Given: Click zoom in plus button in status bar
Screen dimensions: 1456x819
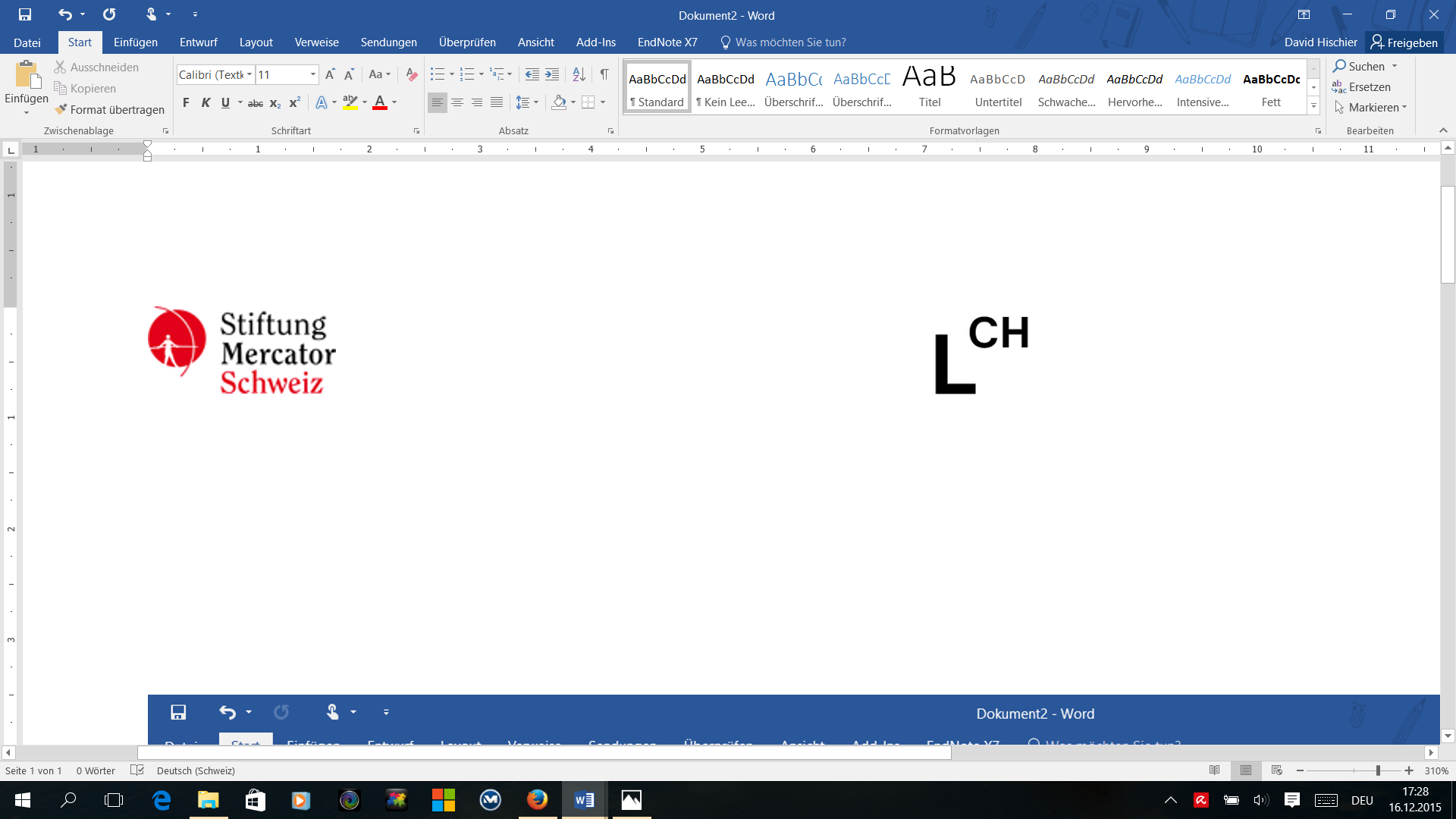Looking at the screenshot, I should [x=1409, y=770].
